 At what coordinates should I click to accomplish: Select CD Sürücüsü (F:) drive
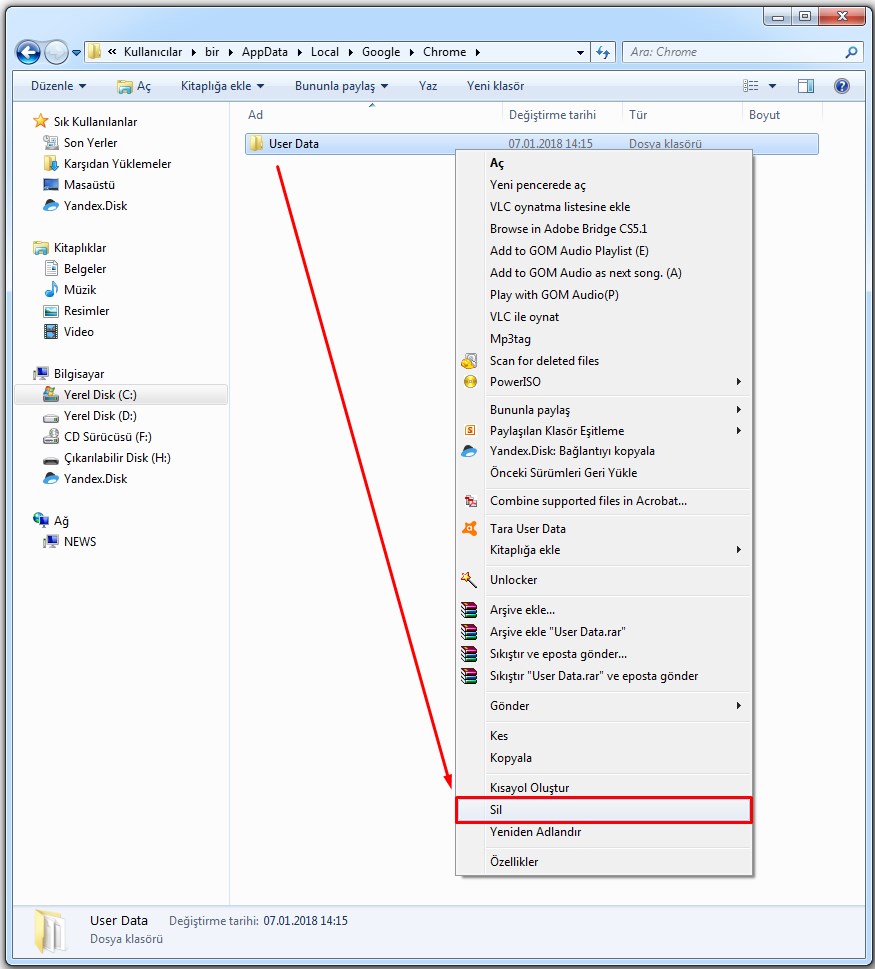[x=107, y=437]
